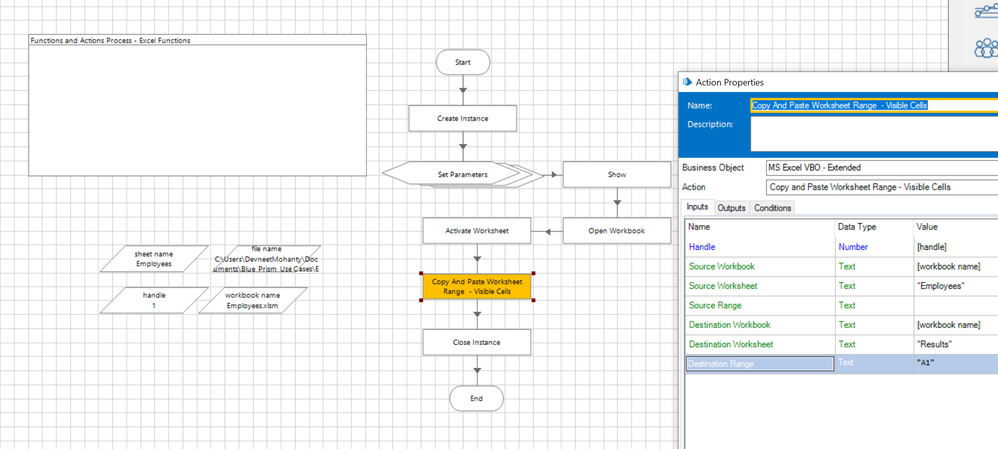Click the Name text field
The image size is (998, 449).
pyautogui.click(x=873, y=105)
